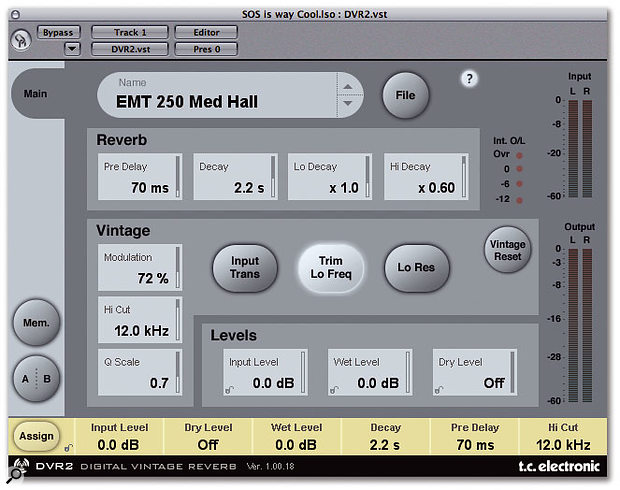This screenshot has width=620, height=490.
Task: Click the window close button in title bar
Action: pos(15,15)
